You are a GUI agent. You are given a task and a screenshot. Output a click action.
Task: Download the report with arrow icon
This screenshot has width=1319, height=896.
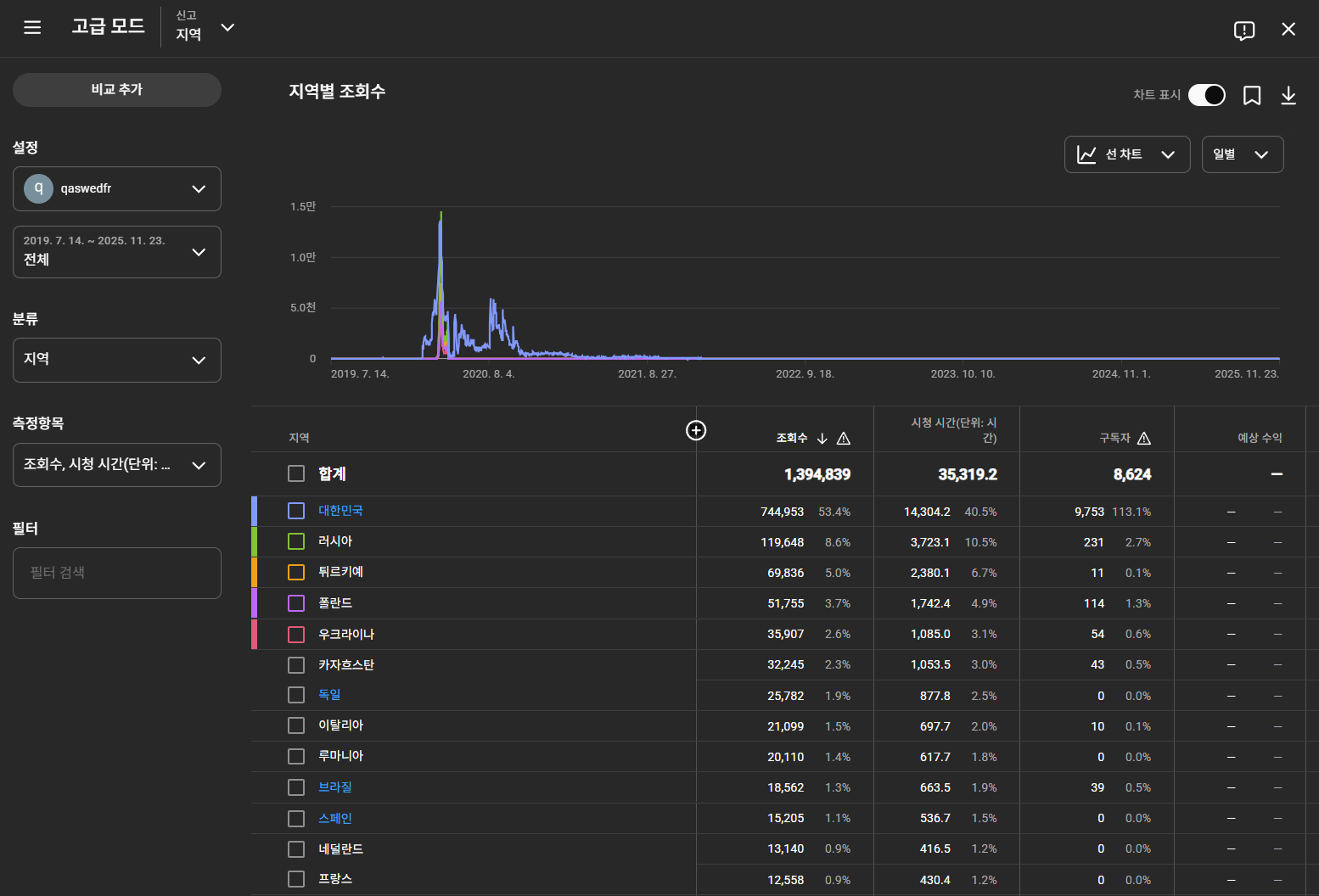pos(1288,96)
